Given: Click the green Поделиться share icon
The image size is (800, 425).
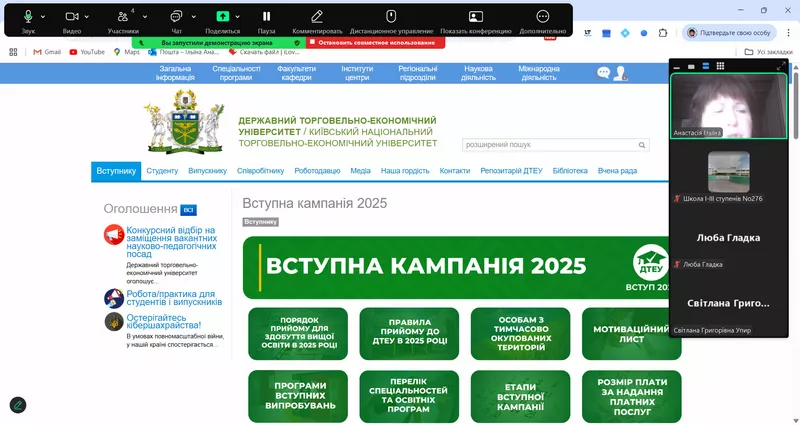Looking at the screenshot, I should pos(222,16).
